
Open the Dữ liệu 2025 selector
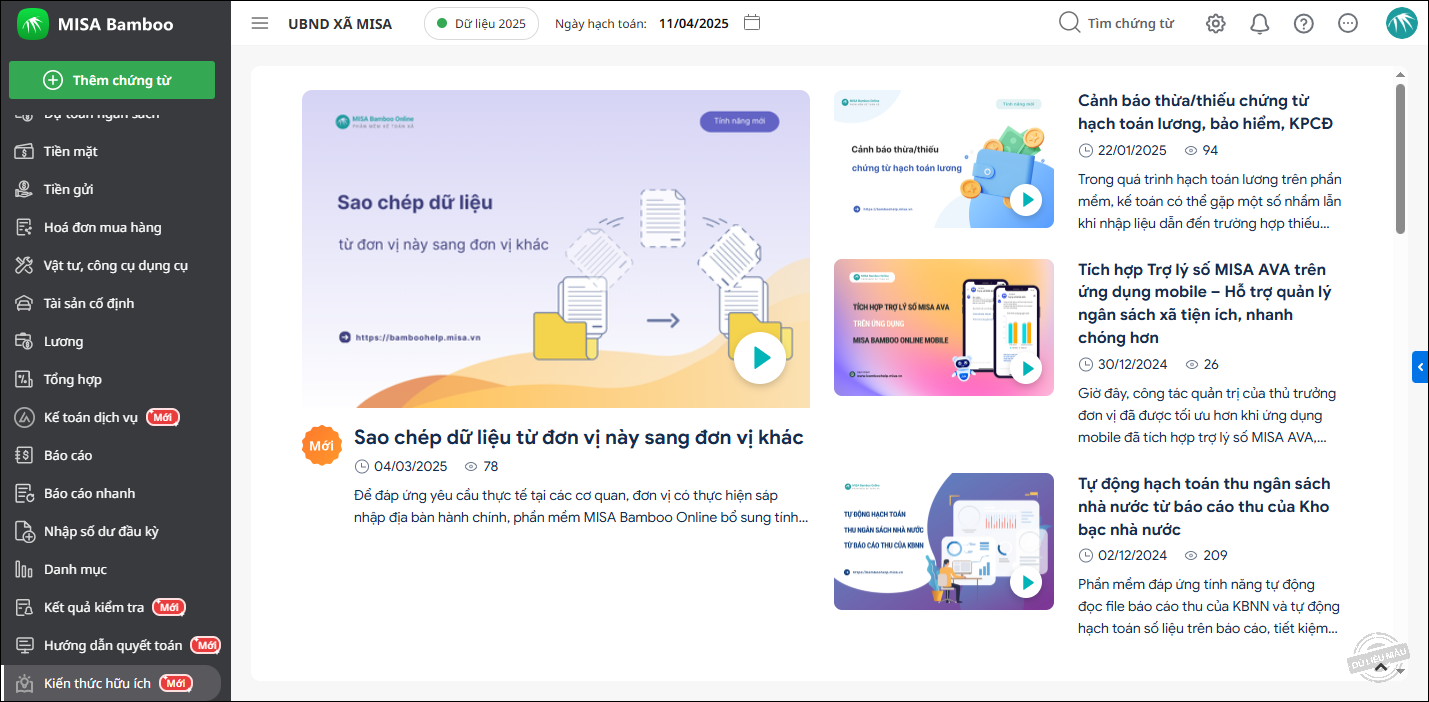pos(481,23)
